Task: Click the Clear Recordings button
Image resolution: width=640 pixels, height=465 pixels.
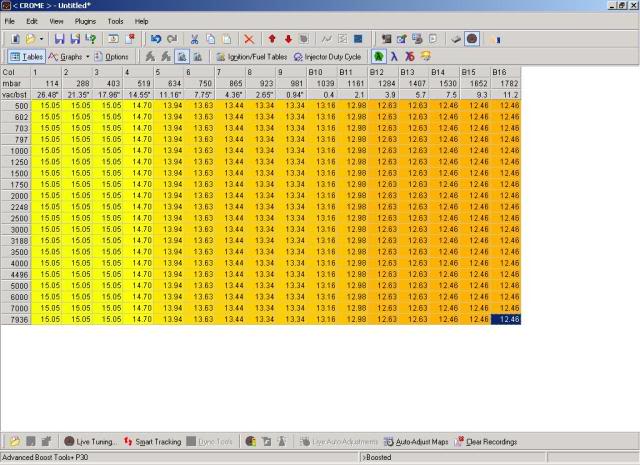Action: [x=486, y=441]
